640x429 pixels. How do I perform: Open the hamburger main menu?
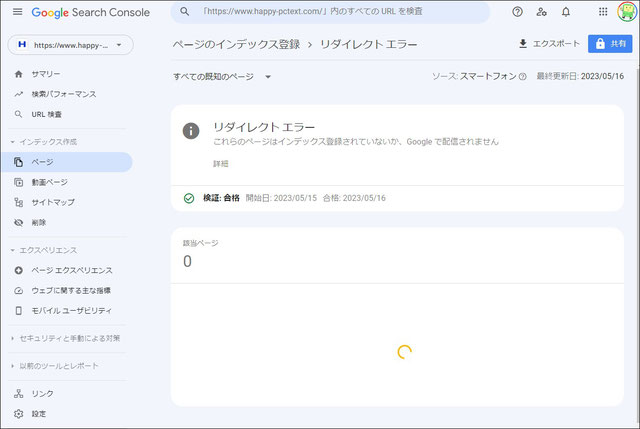coord(18,12)
